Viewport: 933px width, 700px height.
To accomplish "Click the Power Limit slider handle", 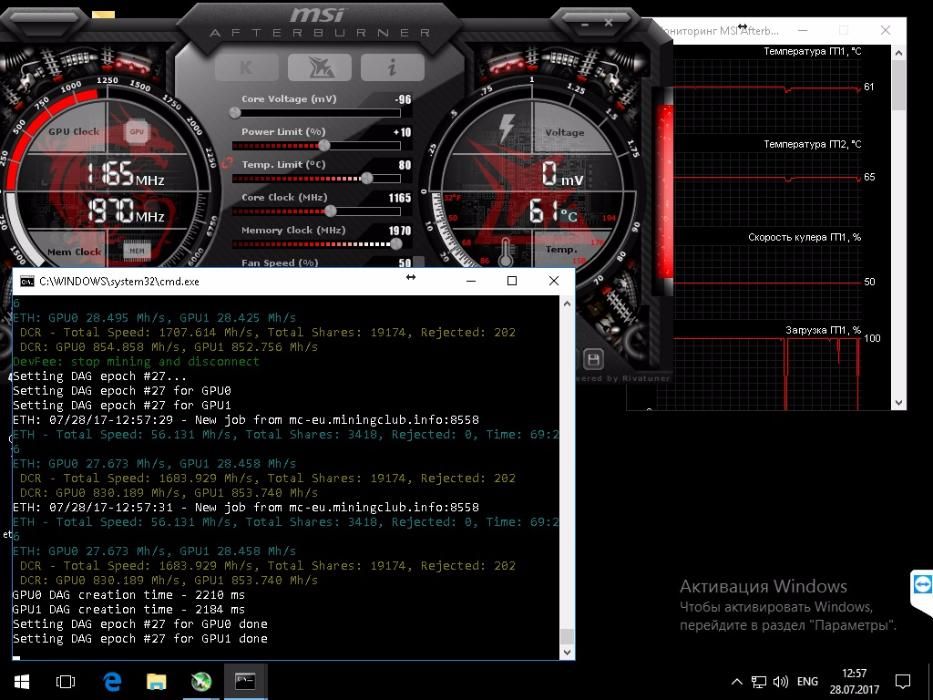I will click(324, 145).
